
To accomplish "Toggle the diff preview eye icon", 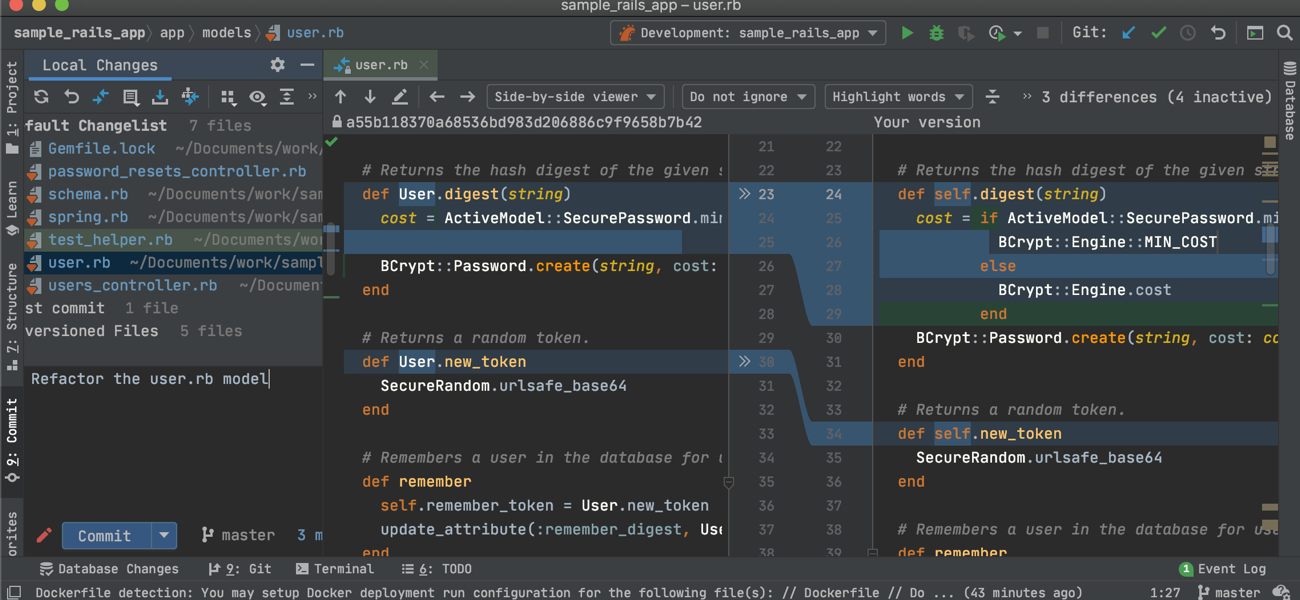I will pyautogui.click(x=257, y=97).
